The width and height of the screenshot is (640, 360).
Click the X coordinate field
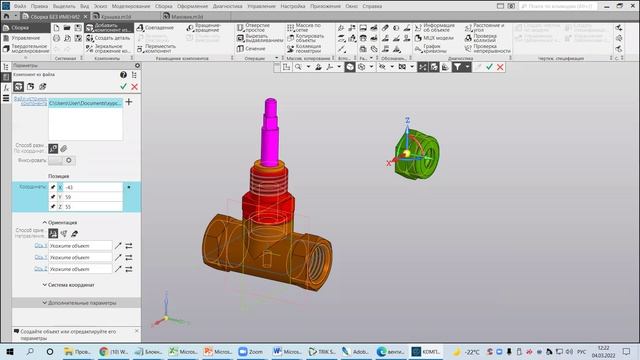[x=93, y=187]
